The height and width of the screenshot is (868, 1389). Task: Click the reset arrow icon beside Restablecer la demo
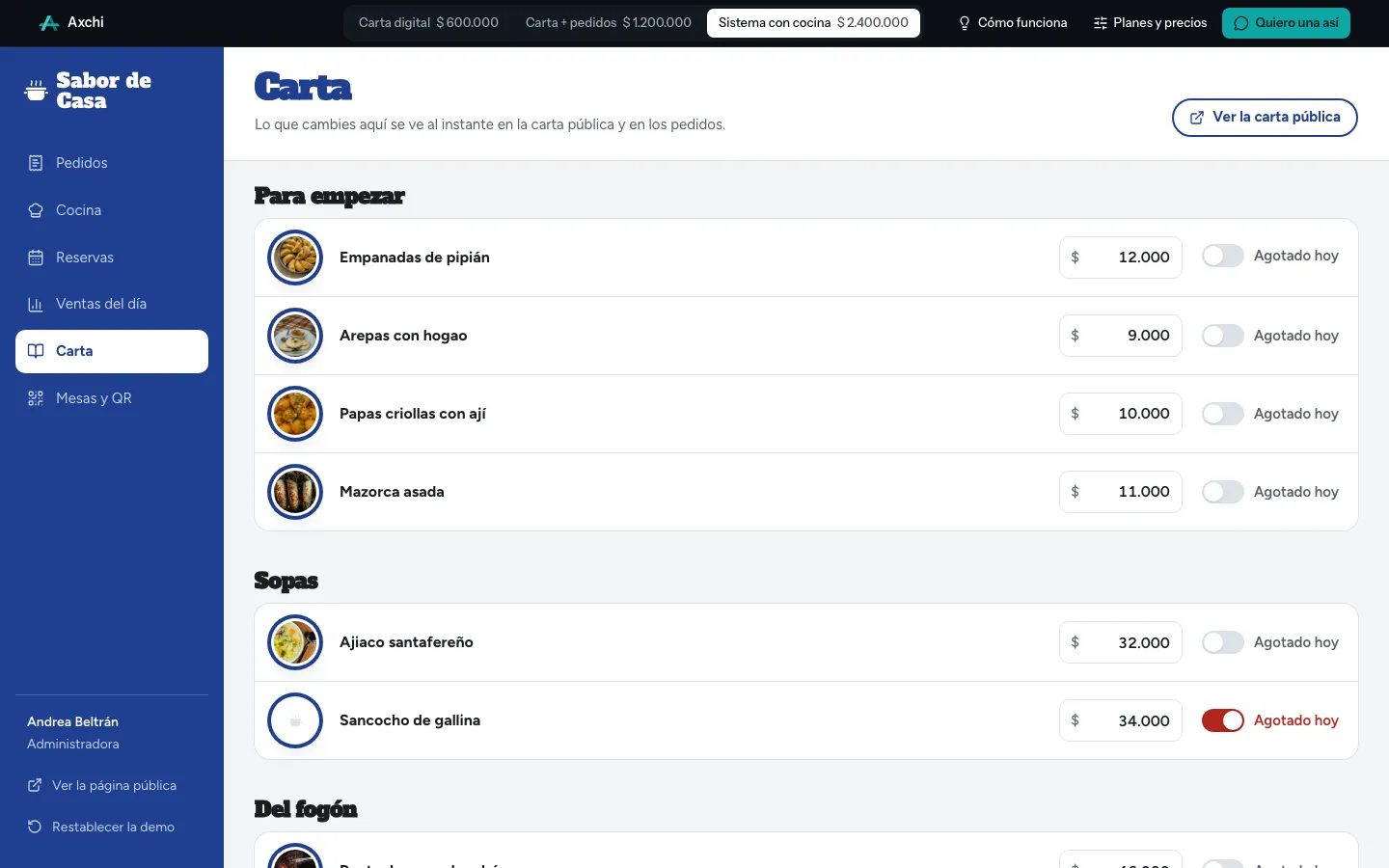35,827
